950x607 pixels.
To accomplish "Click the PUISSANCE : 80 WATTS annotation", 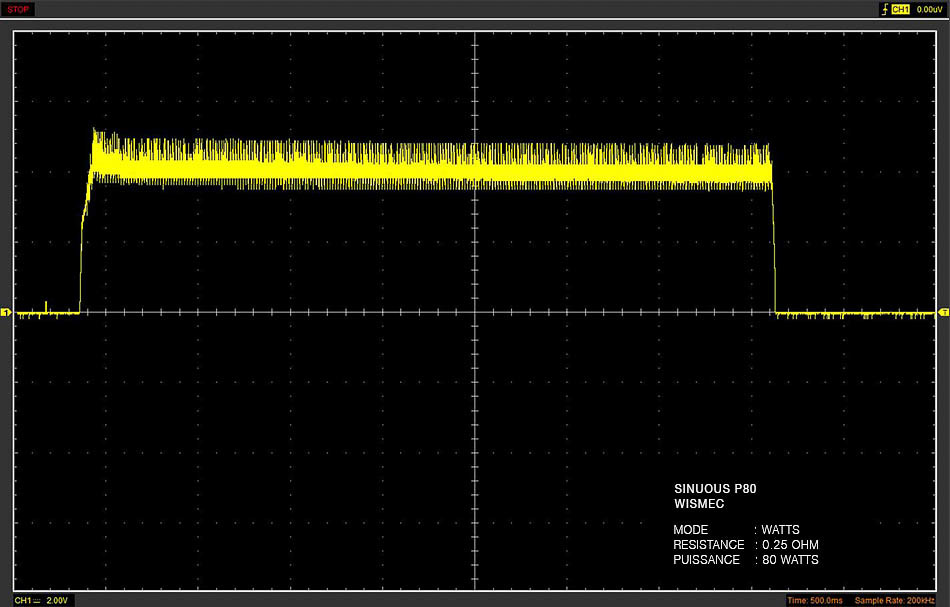I will point(746,560).
